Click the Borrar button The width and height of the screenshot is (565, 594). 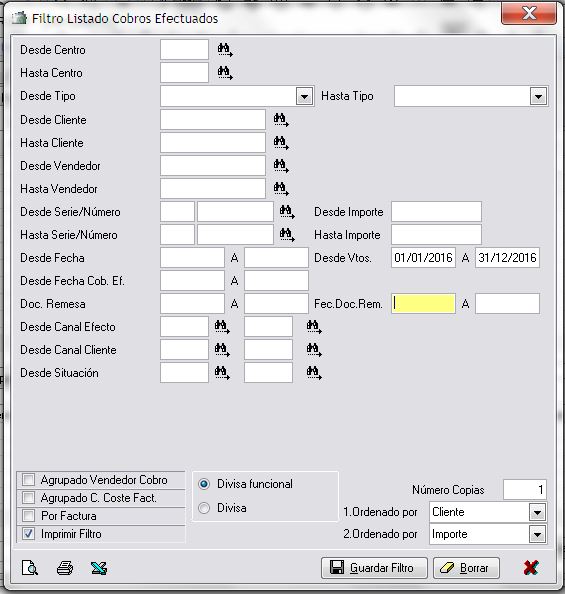tap(466, 568)
